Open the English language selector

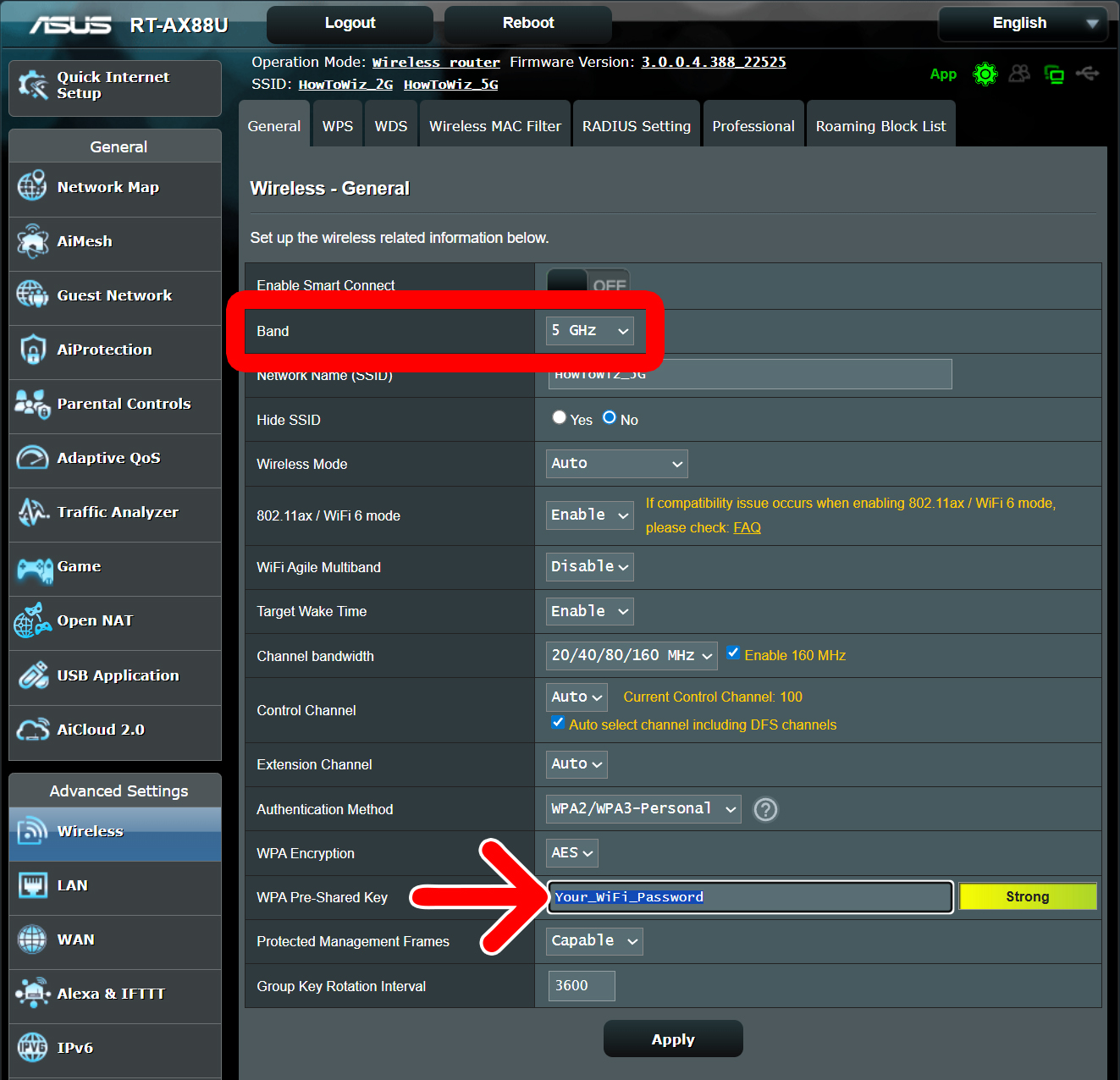point(1022,23)
